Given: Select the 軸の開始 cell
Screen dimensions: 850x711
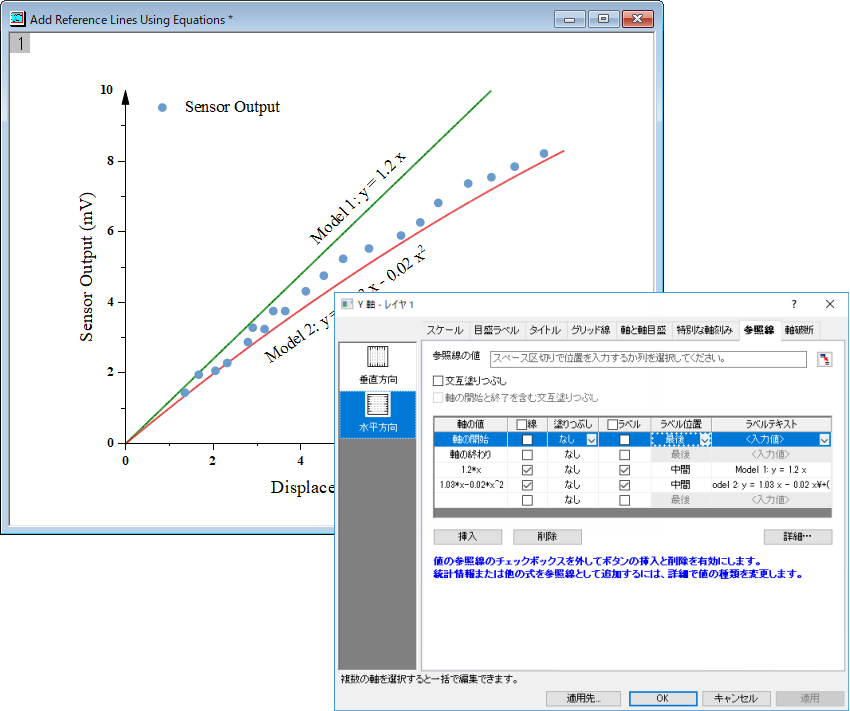Looking at the screenshot, I should click(471, 439).
